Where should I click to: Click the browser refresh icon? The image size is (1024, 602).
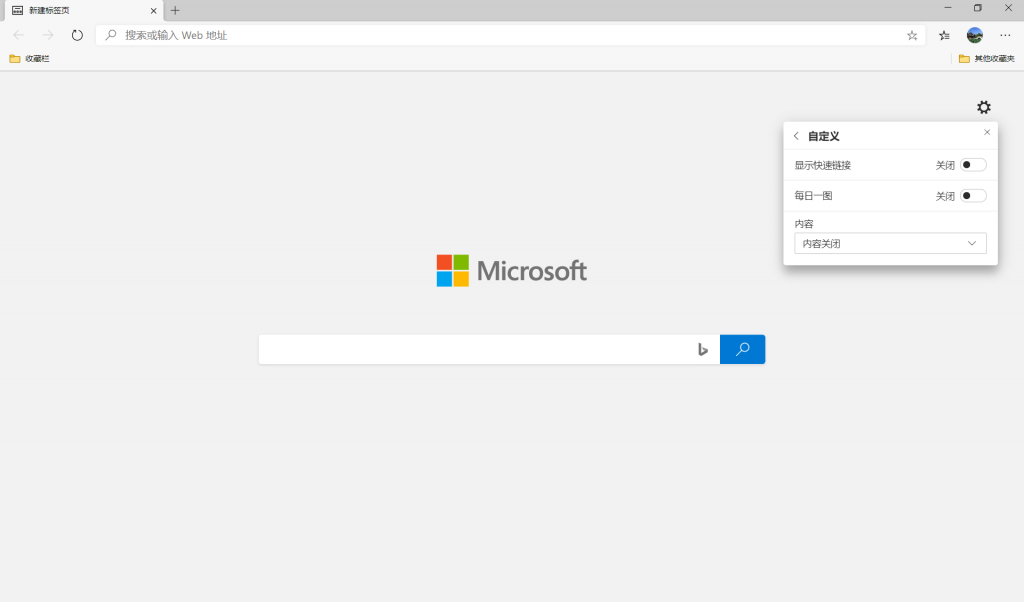pos(77,35)
